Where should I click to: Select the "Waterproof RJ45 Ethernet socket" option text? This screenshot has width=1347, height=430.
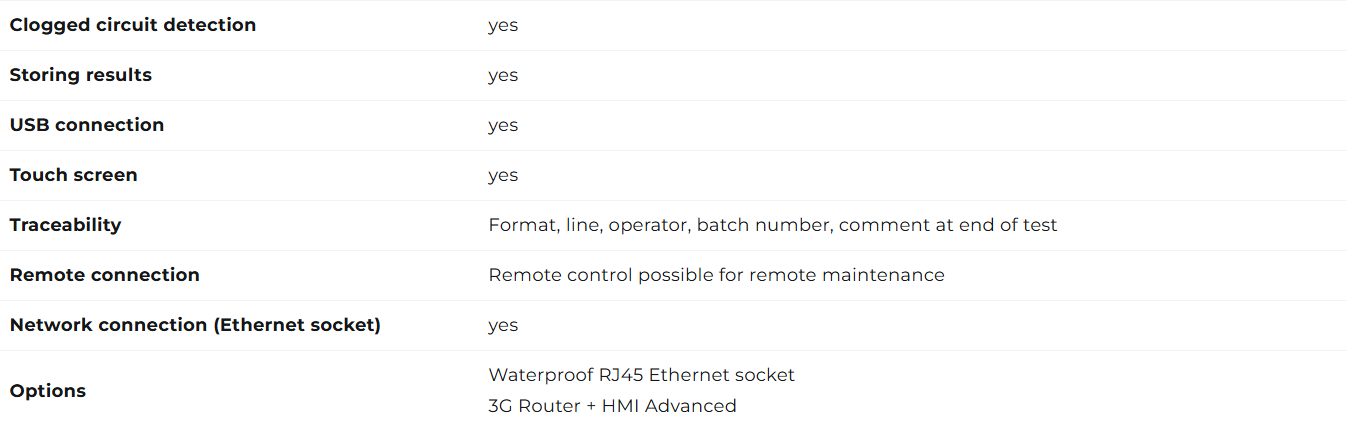pyautogui.click(x=642, y=375)
